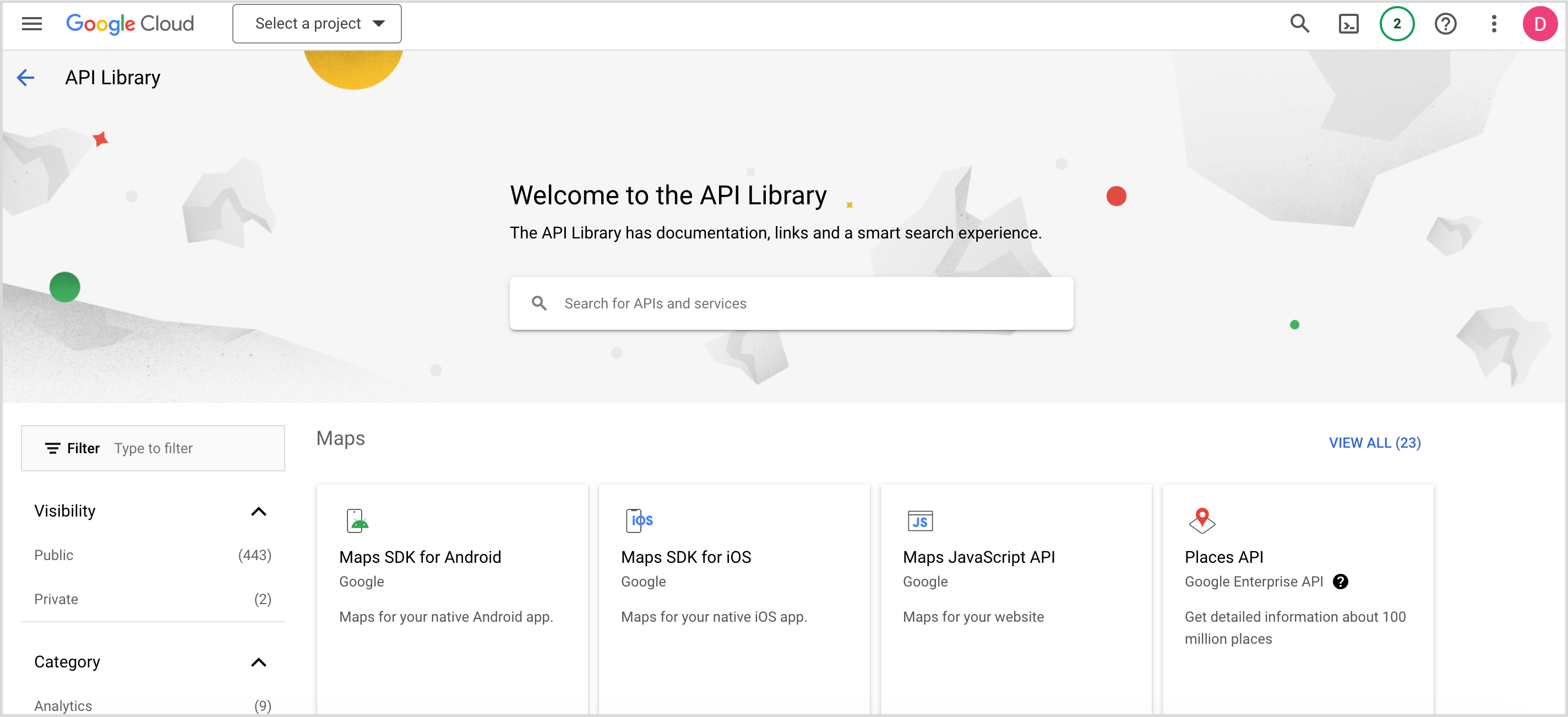Open the account avatar menu
The image size is (1568, 717).
coord(1540,23)
